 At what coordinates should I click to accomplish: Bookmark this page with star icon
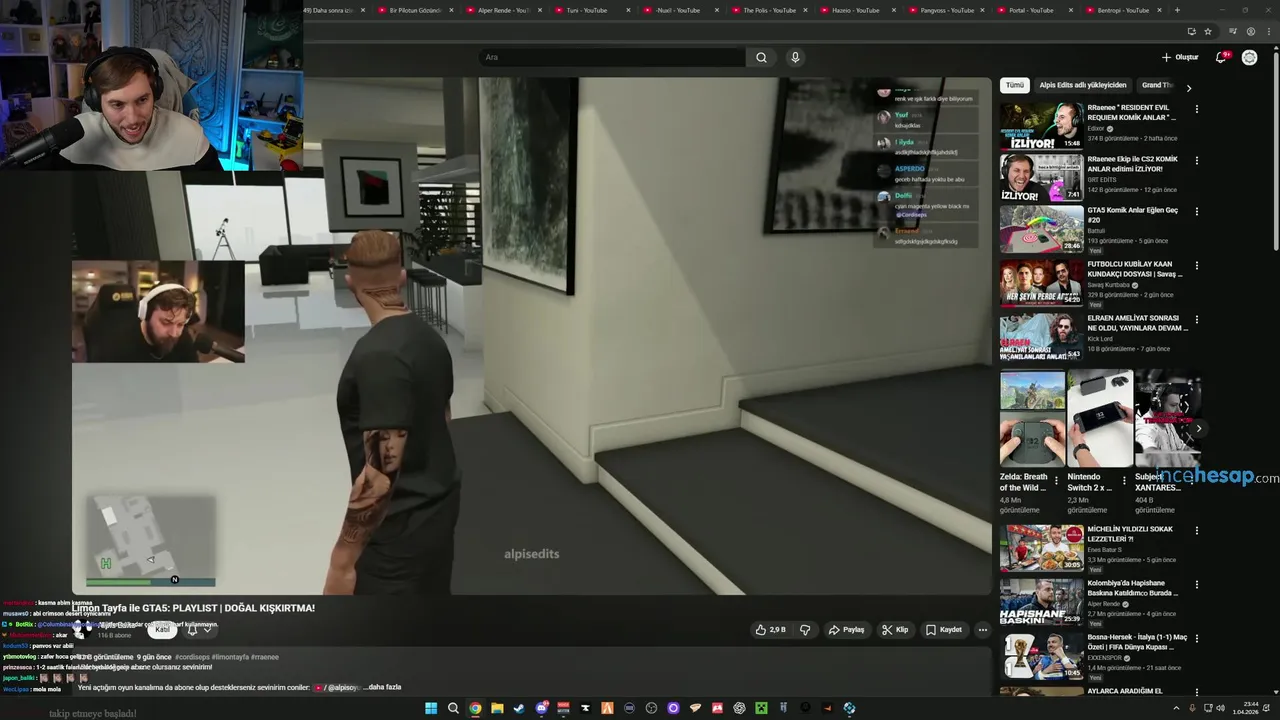(x=1208, y=31)
